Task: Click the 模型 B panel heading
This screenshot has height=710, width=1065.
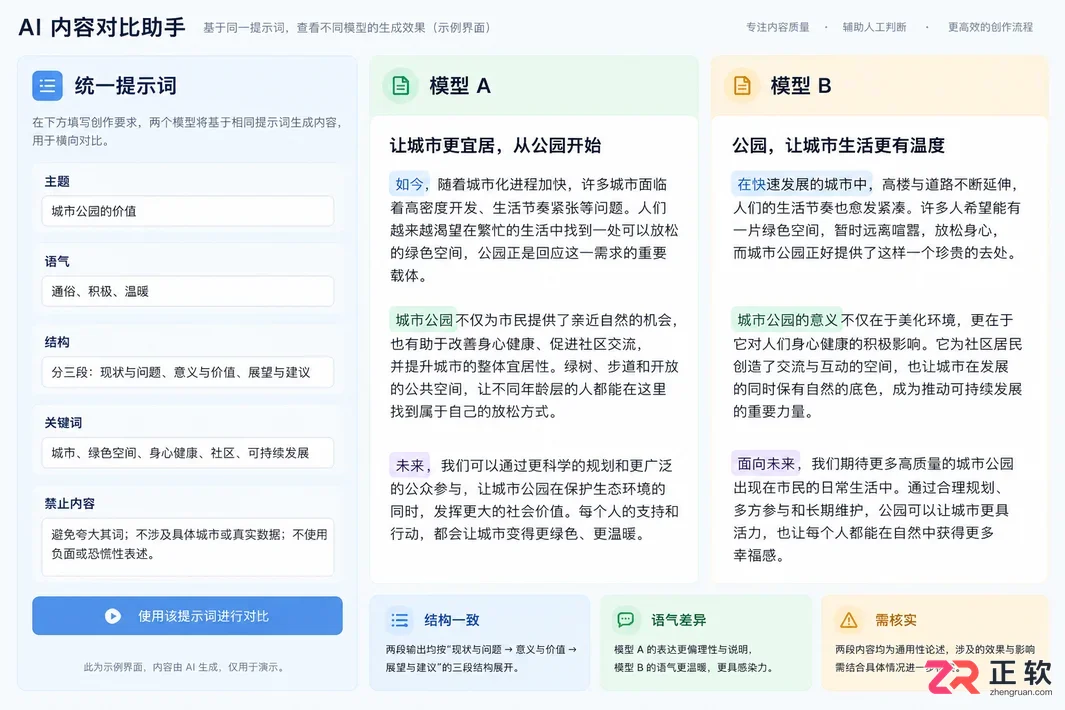Action: coord(801,86)
